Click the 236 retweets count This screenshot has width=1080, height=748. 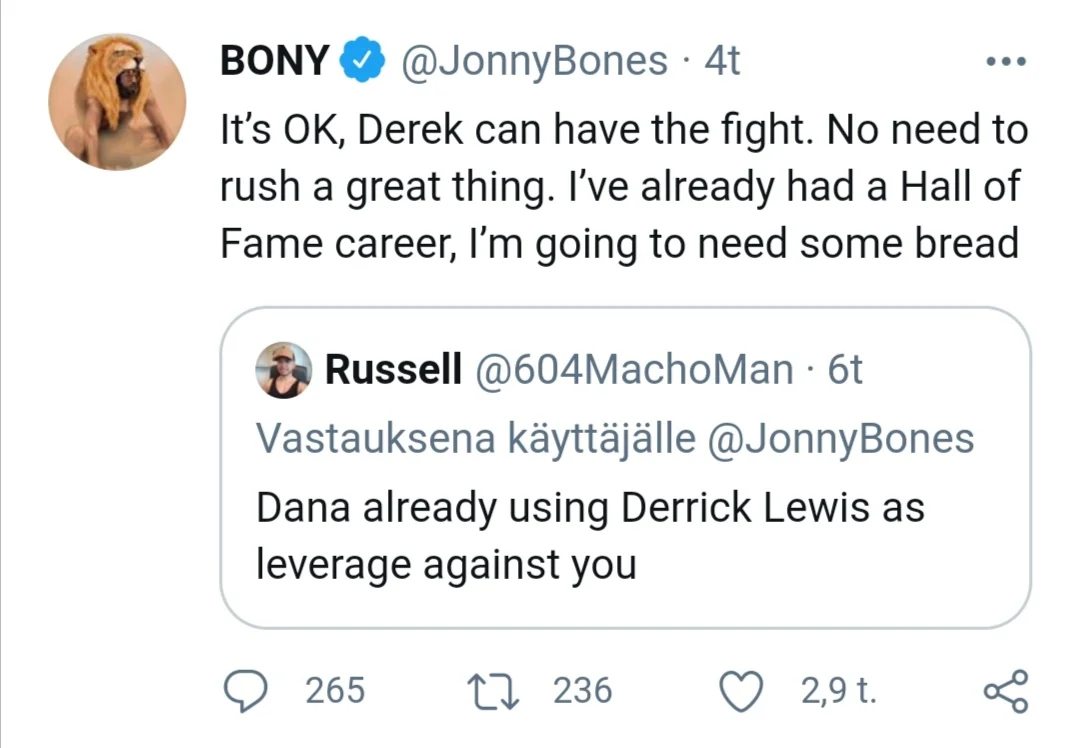point(582,691)
